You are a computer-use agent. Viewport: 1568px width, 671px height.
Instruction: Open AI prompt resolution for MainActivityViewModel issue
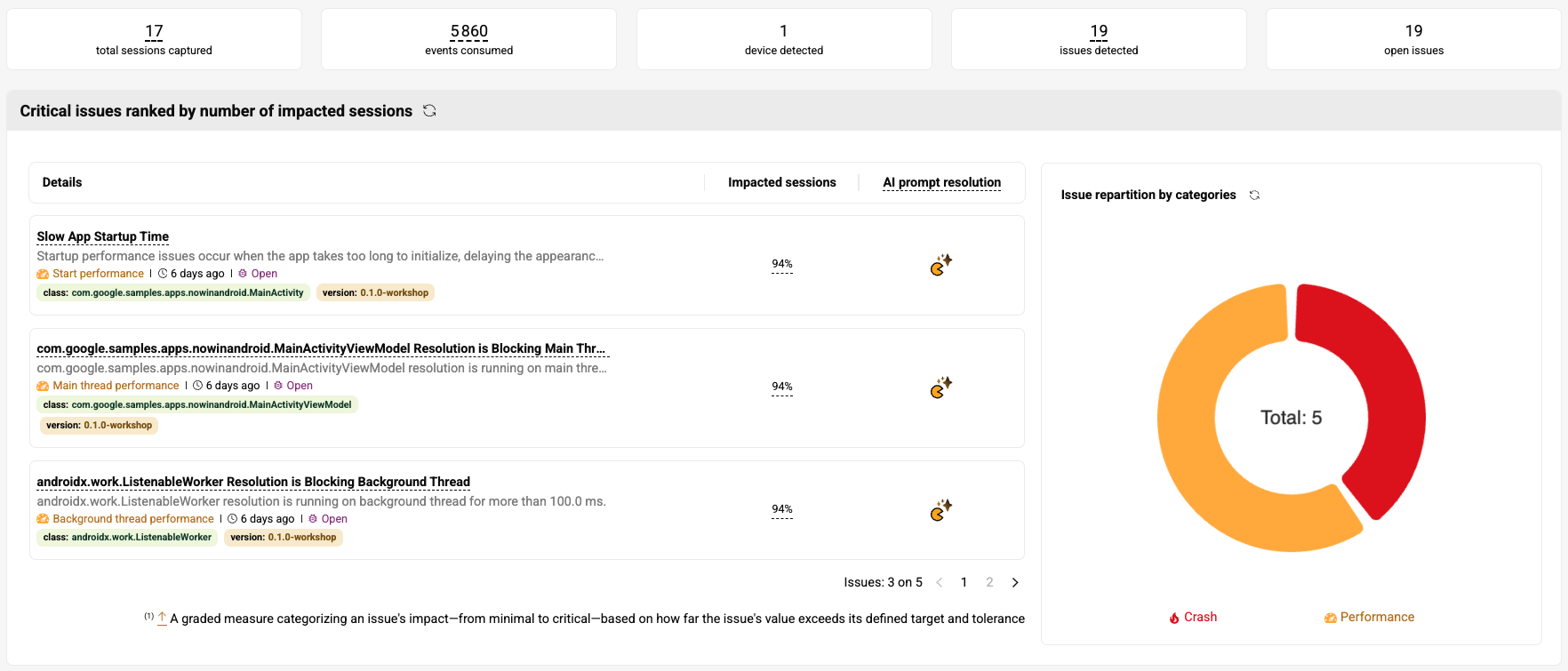(x=940, y=387)
